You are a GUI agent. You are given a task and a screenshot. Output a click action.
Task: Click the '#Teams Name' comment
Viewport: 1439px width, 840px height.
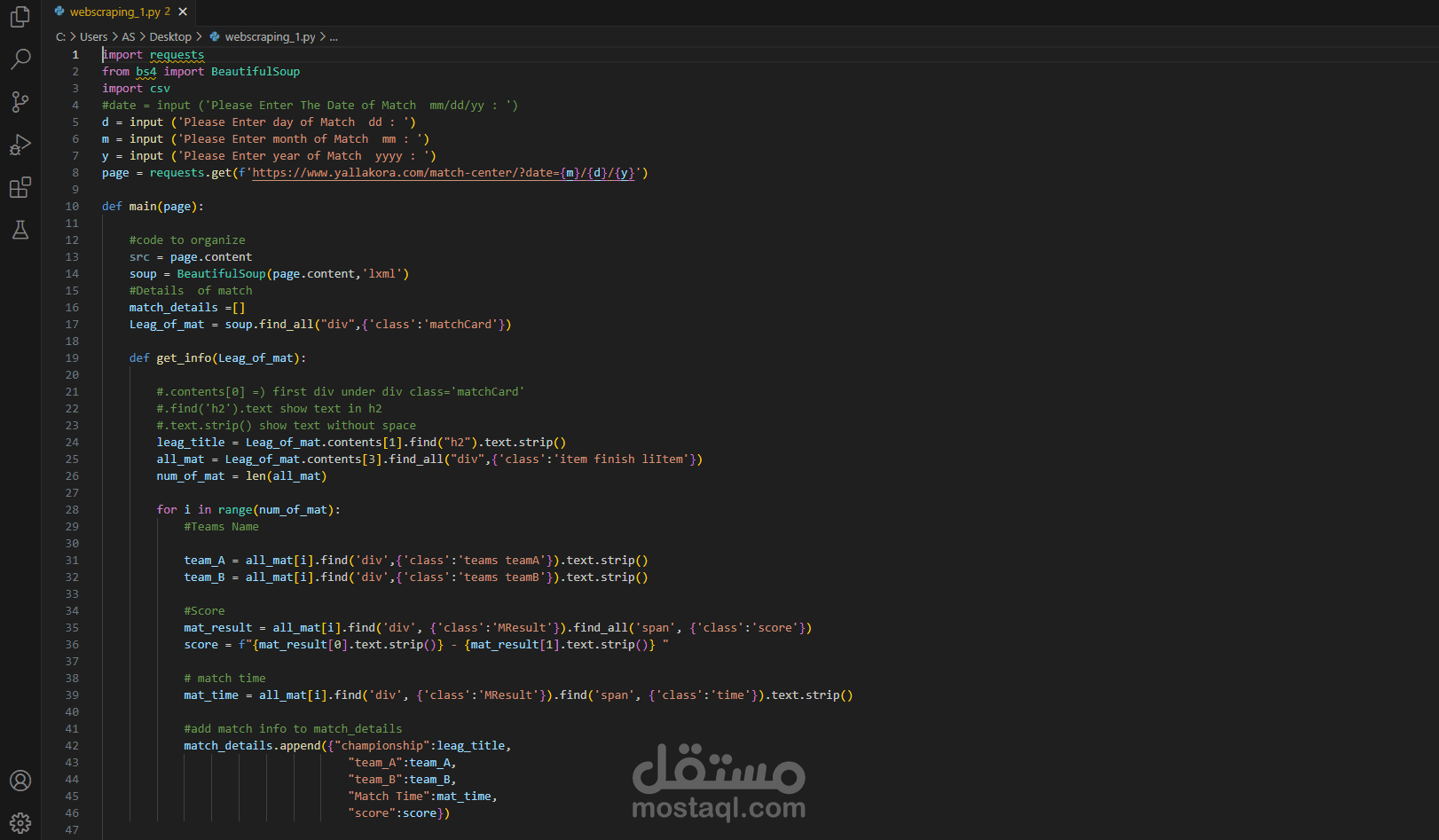[222, 527]
